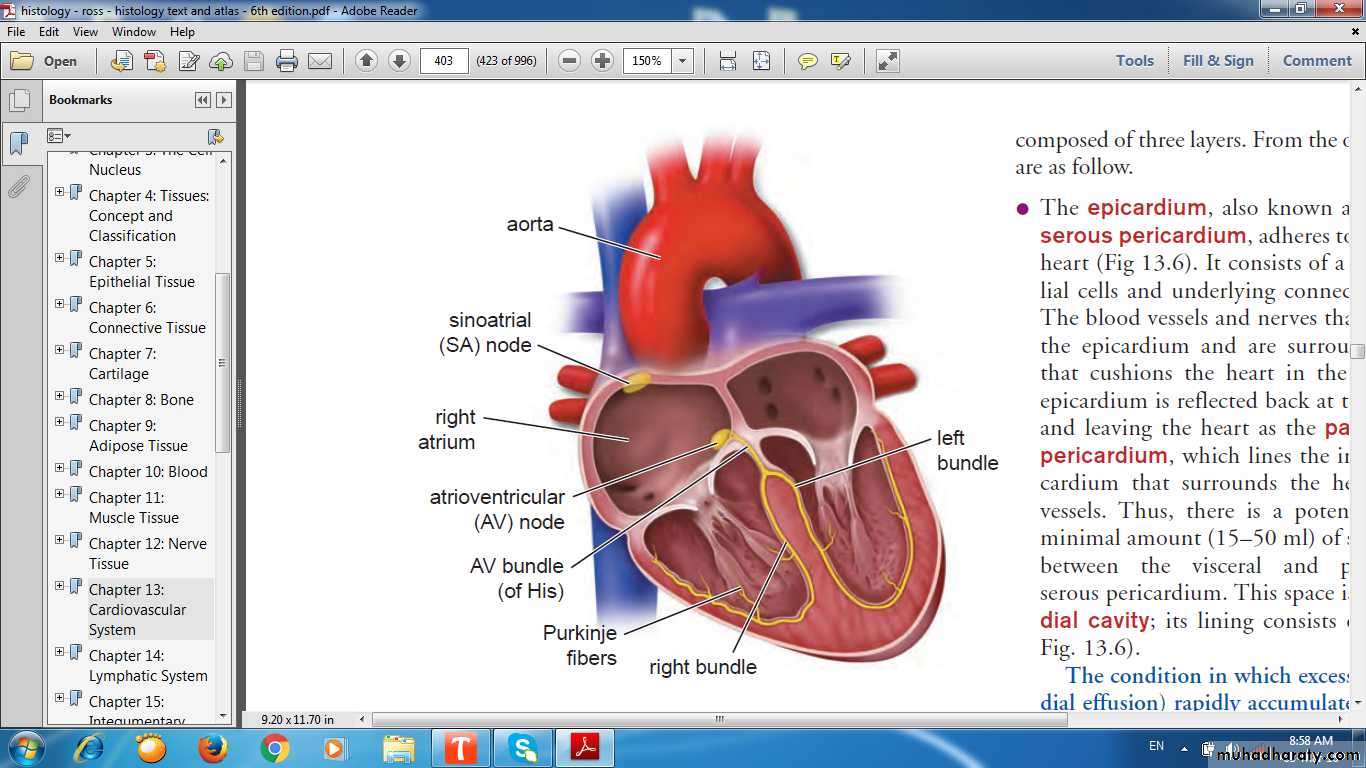
Task: Click the page number input field
Action: 444,61
